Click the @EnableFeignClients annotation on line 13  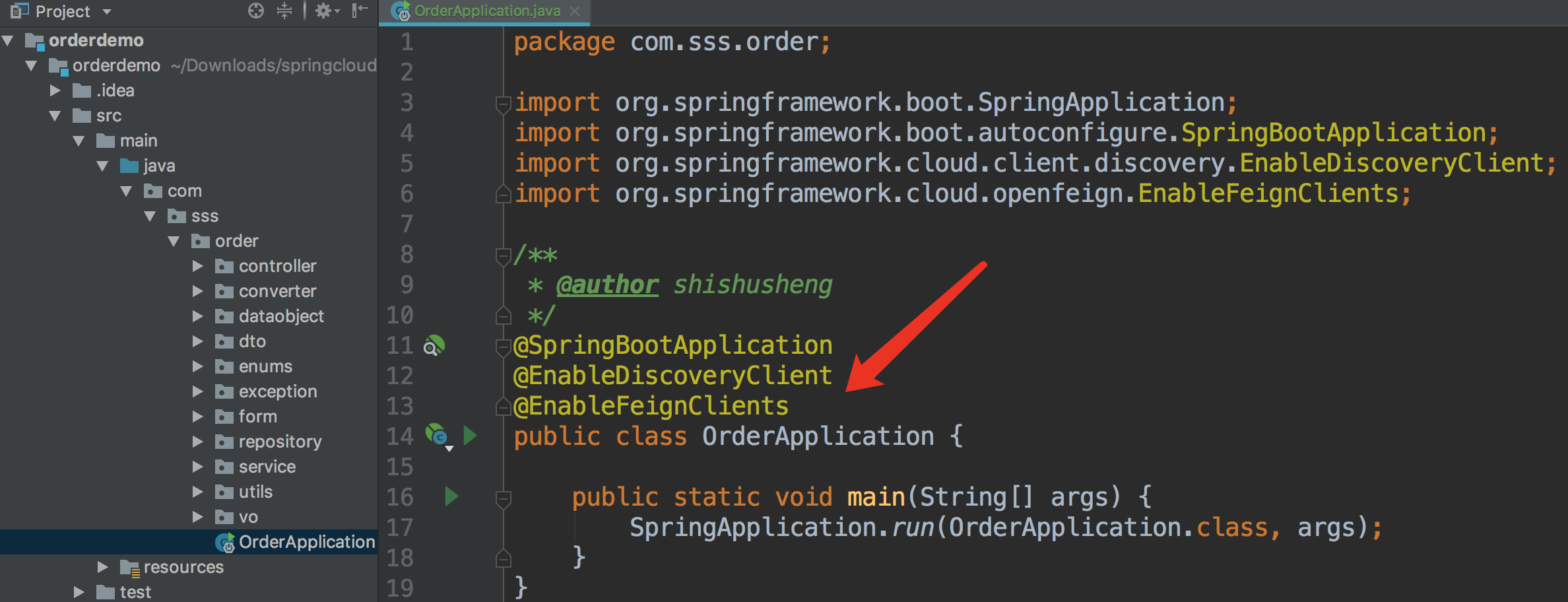click(x=651, y=406)
